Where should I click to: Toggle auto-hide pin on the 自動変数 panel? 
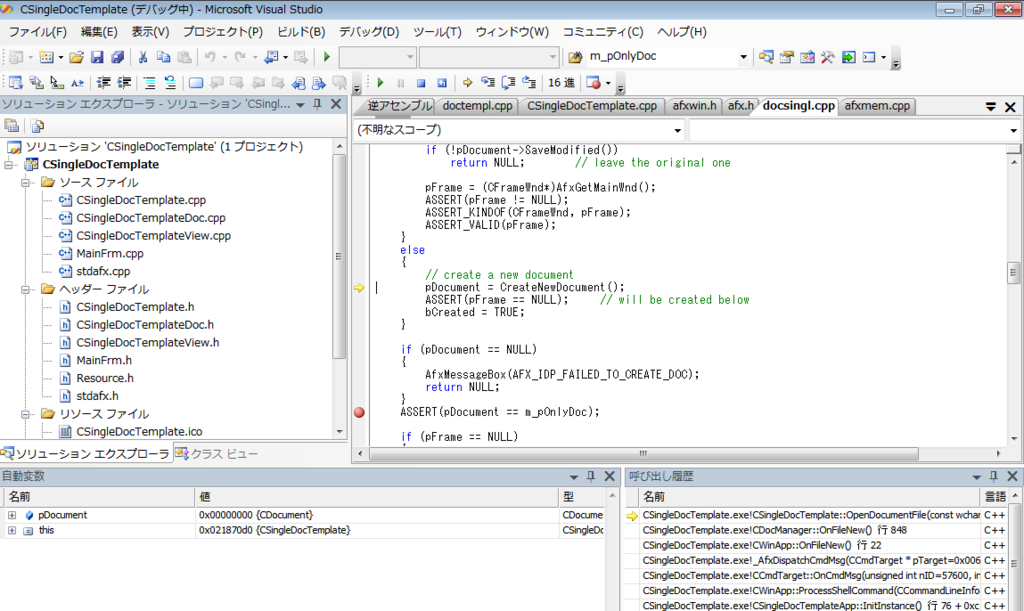pos(590,477)
